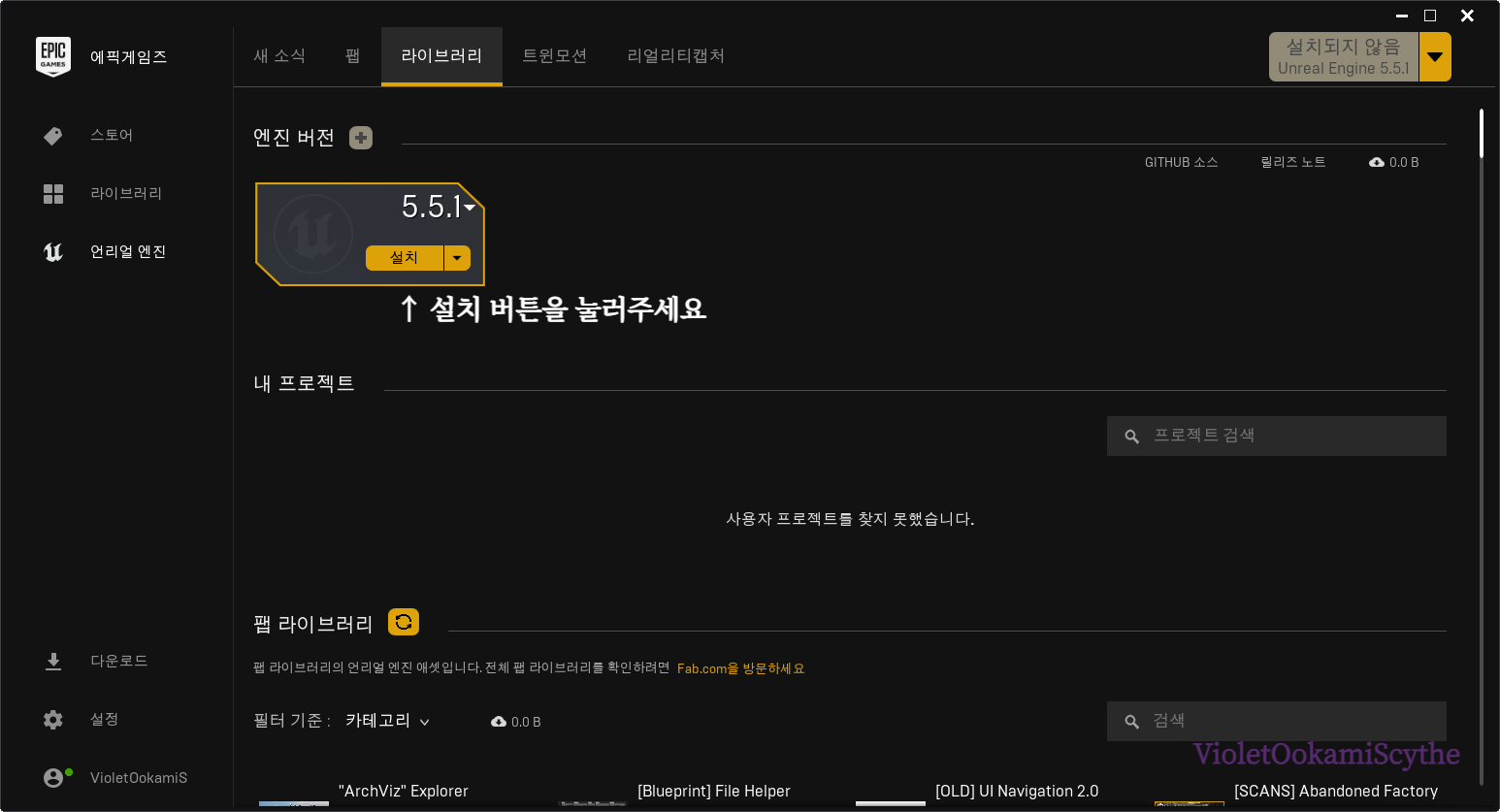Click the VioletOokamiS profile avatar icon
Screen dimensions: 1500x812
(x=54, y=778)
